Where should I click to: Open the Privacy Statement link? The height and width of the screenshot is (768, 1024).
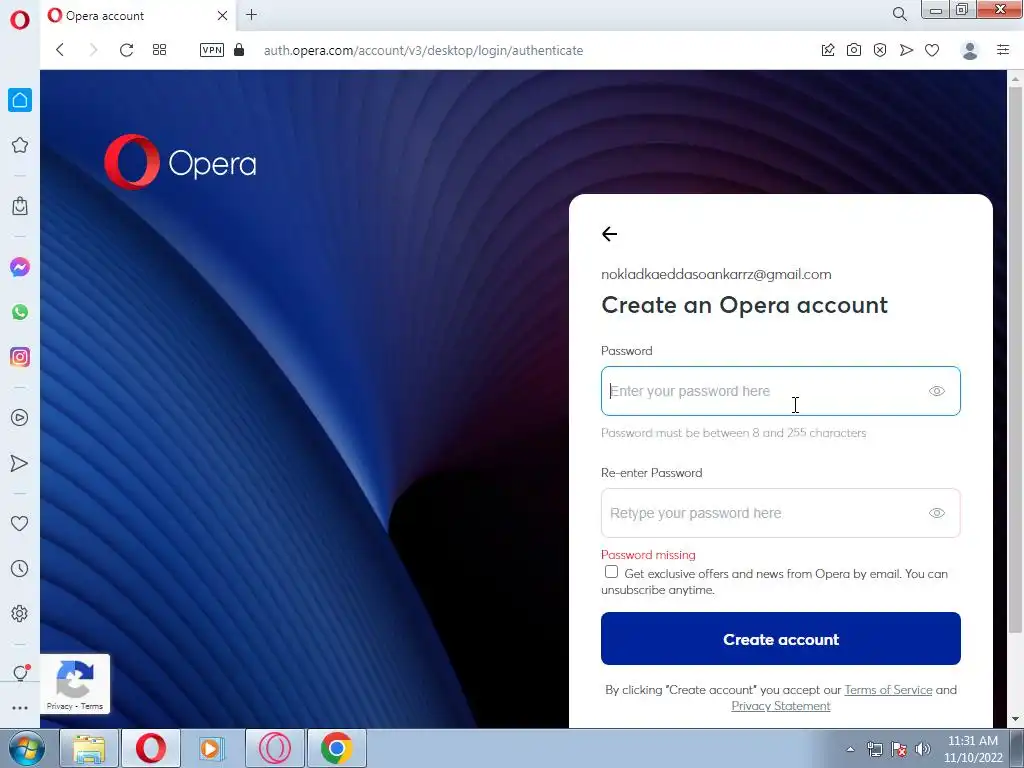click(x=780, y=706)
